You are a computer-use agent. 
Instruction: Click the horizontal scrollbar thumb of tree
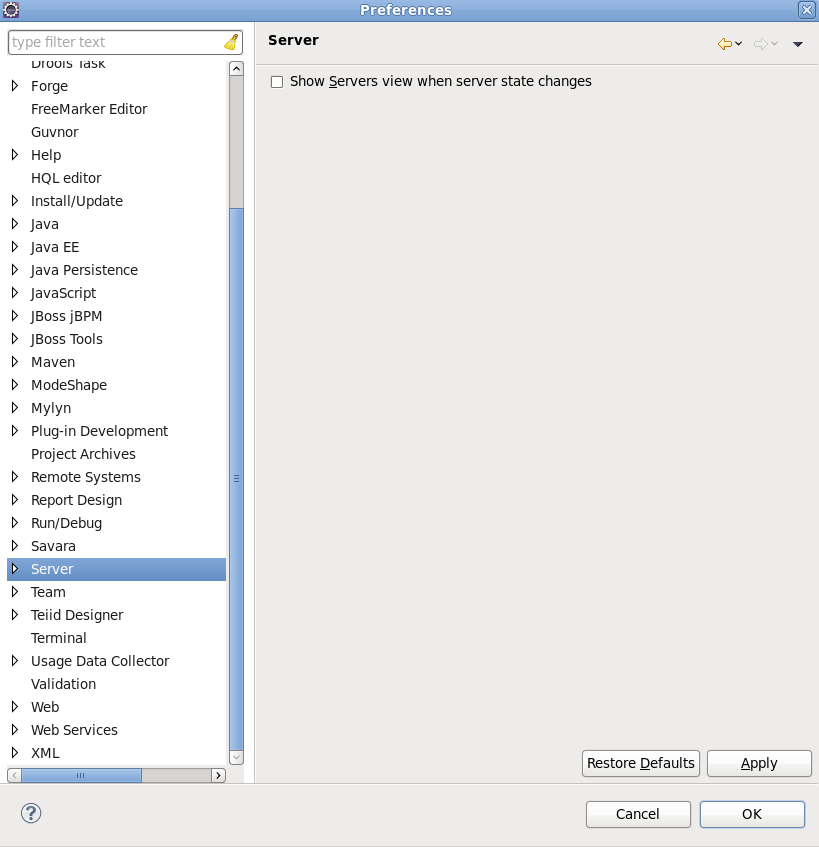81,776
